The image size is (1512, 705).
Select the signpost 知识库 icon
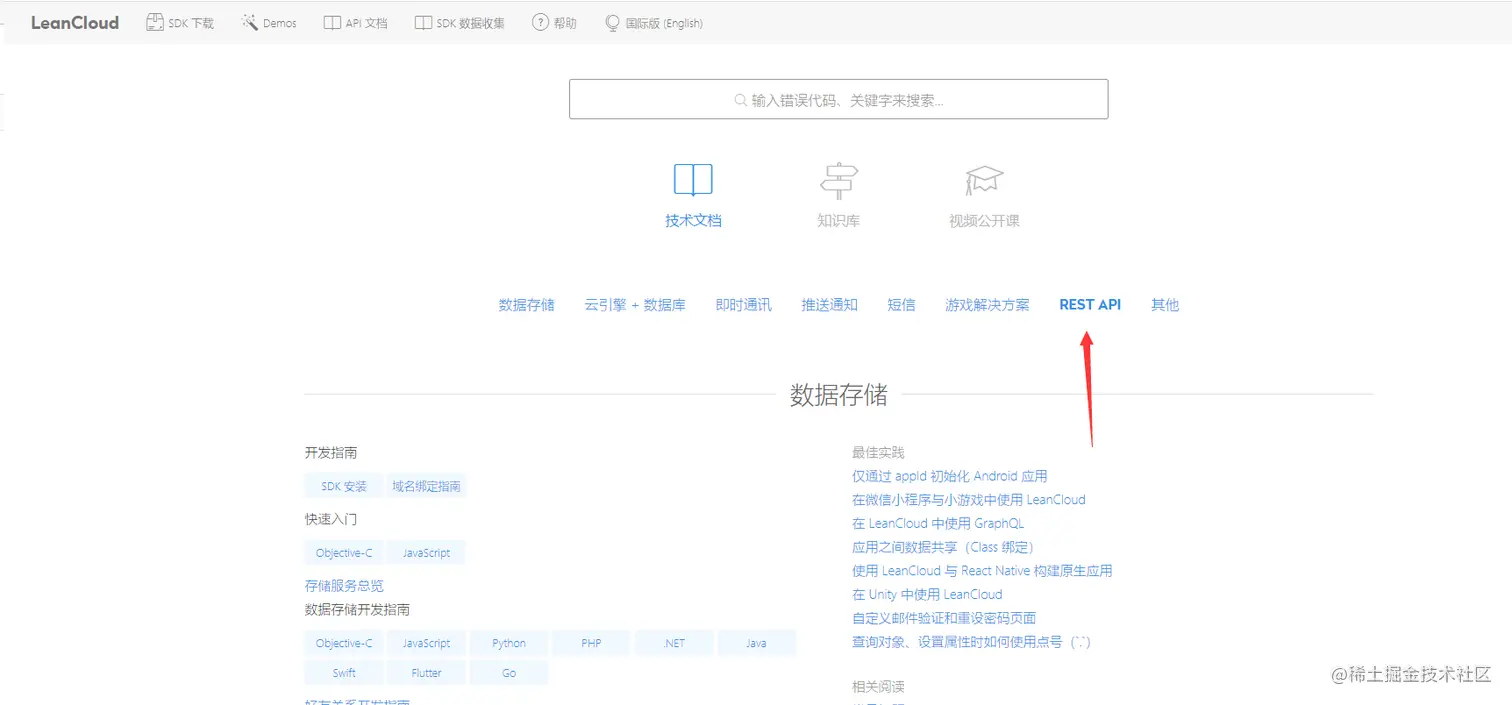pyautogui.click(x=838, y=180)
